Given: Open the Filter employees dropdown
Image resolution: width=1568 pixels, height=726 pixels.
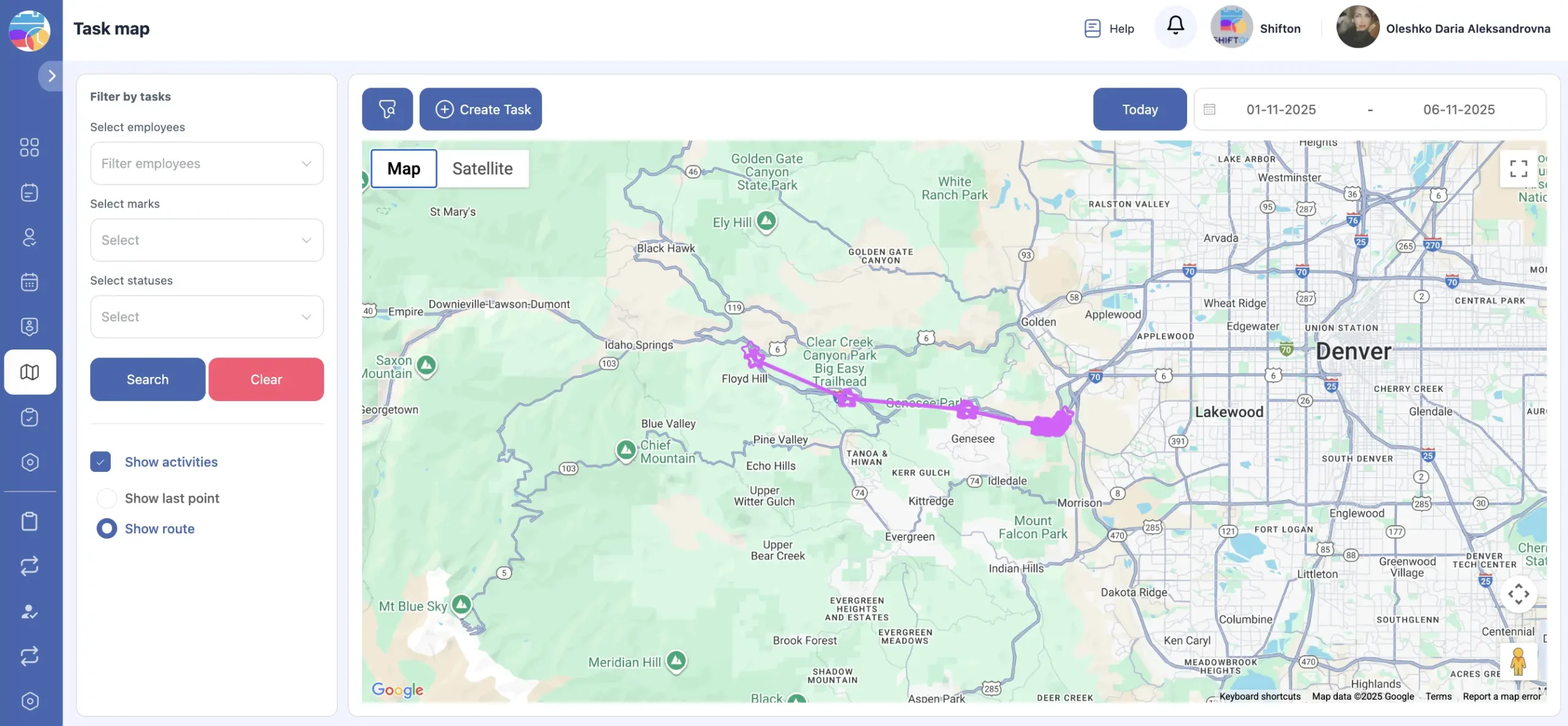Looking at the screenshot, I should 206,163.
